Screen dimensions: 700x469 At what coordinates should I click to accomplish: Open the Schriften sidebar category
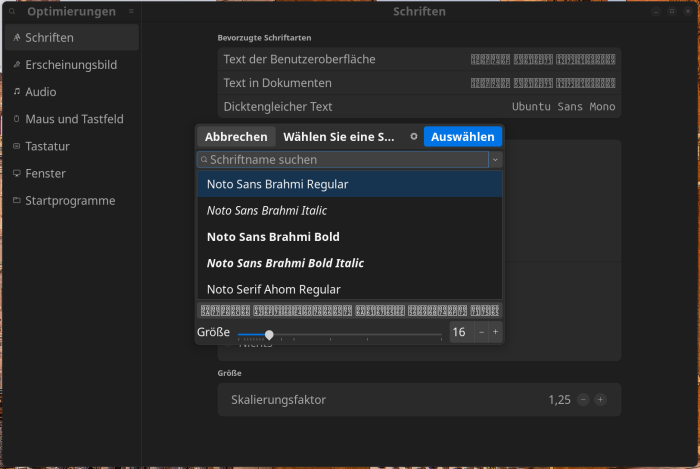(72, 37)
